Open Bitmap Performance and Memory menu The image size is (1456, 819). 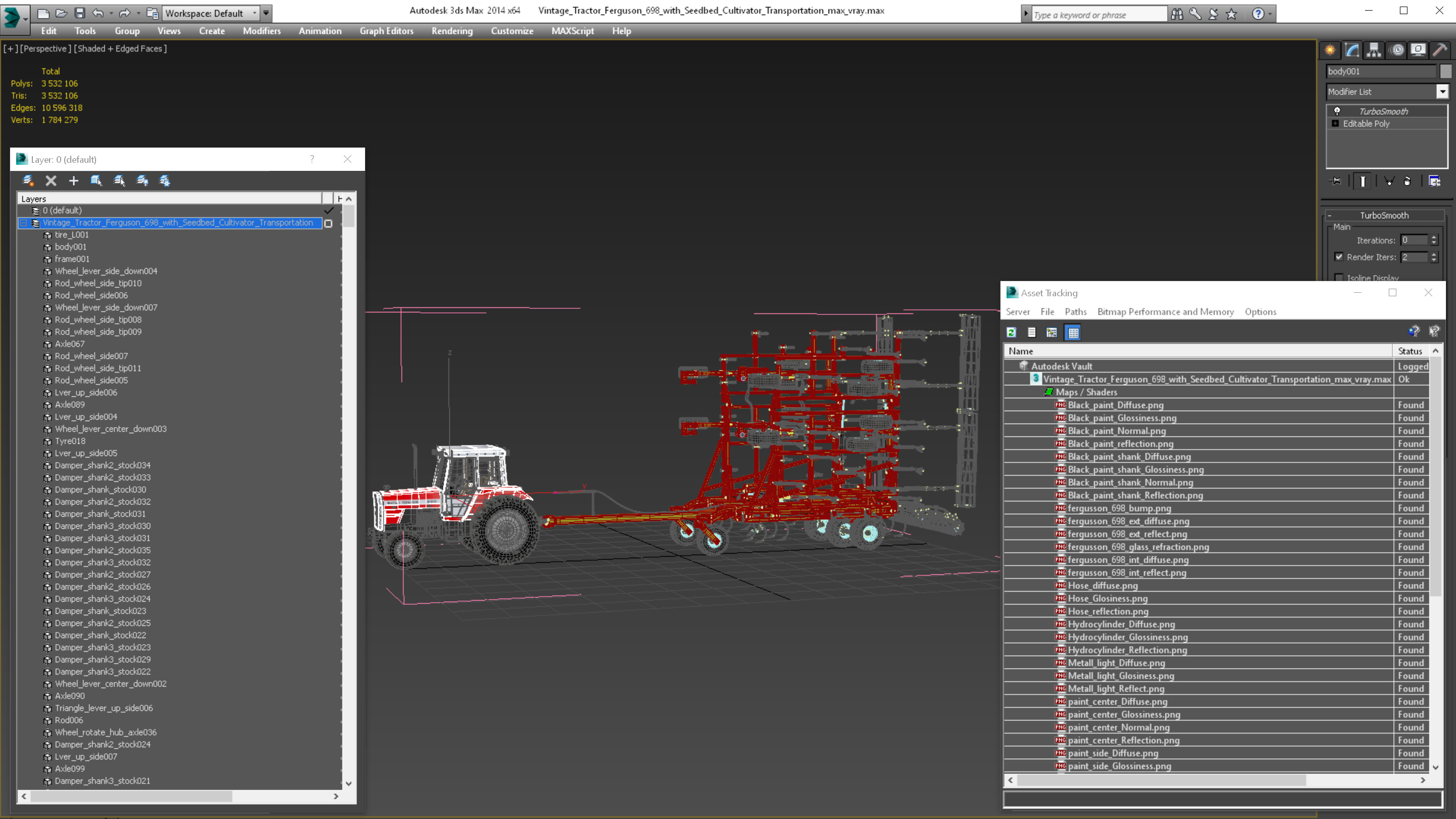click(x=1165, y=311)
